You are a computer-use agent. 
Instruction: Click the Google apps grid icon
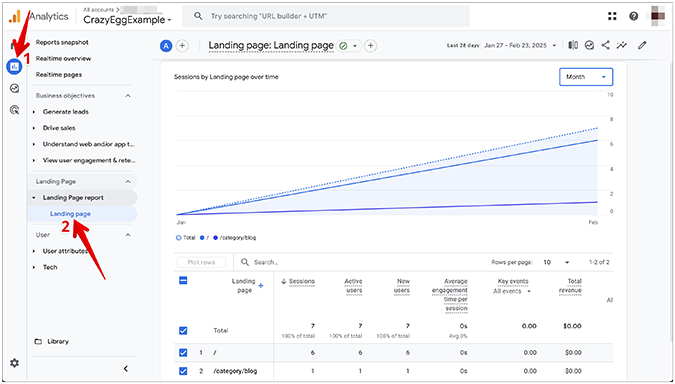tap(612, 16)
